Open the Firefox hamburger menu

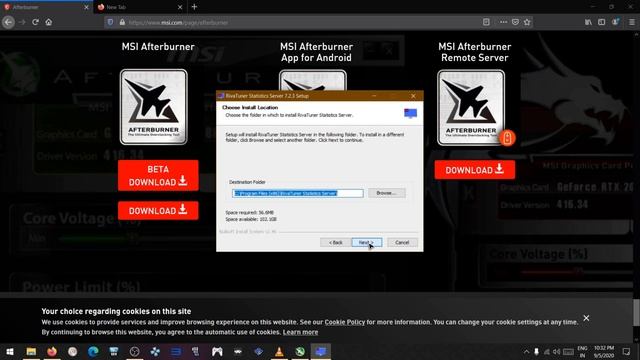tap(631, 22)
